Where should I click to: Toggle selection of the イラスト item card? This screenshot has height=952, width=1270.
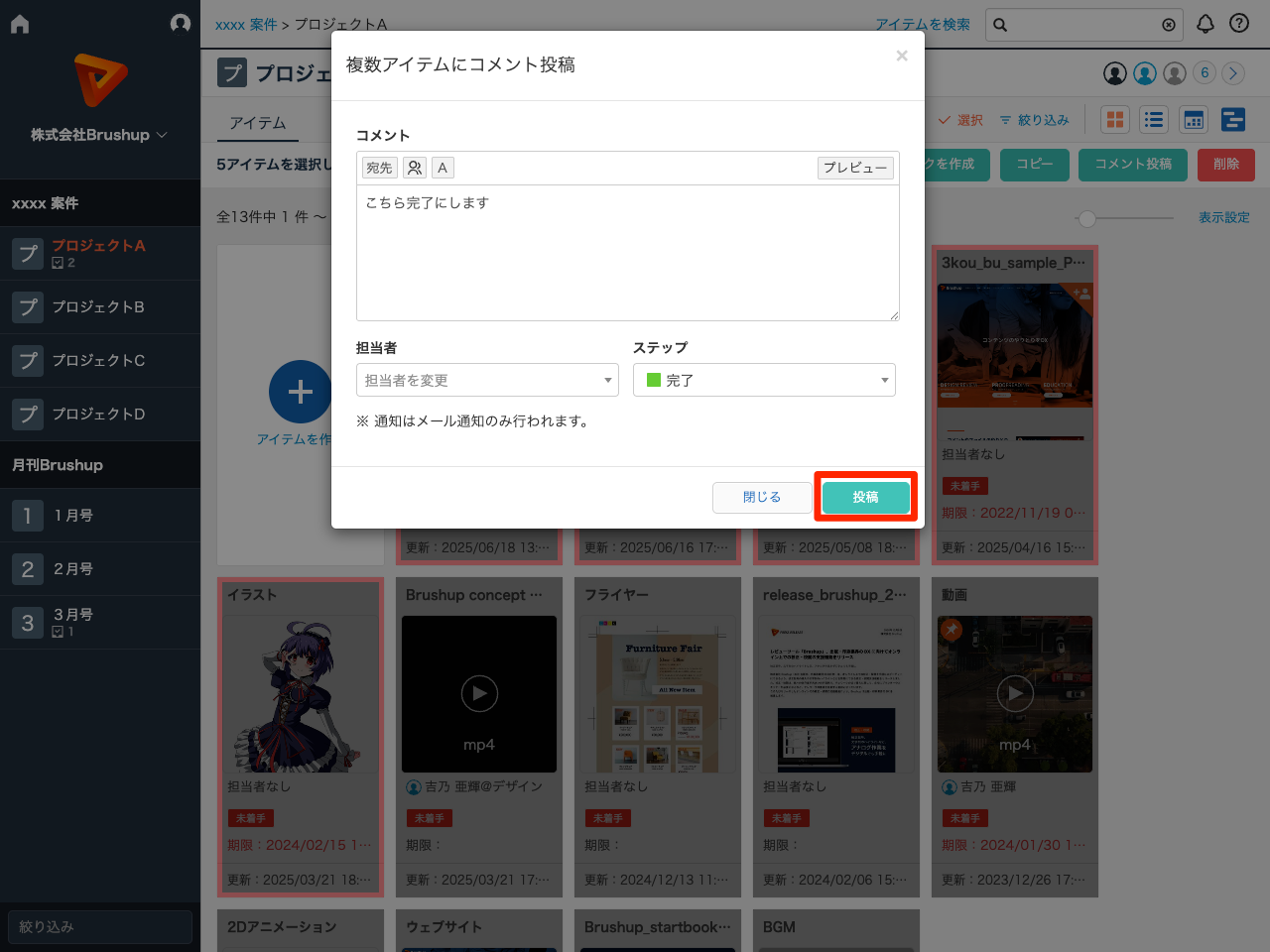click(300, 736)
